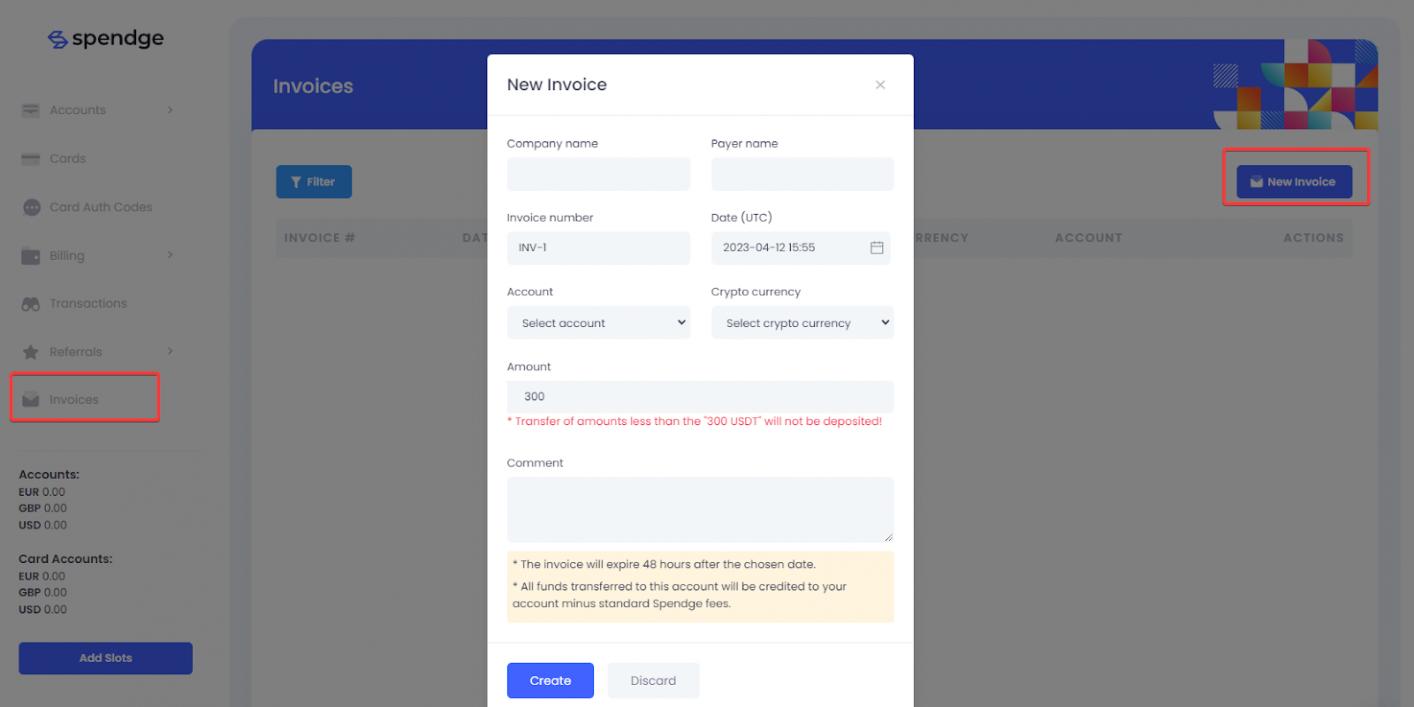This screenshot has height=707, width=1414.
Task: Click into the Comment text area
Action: coord(700,510)
